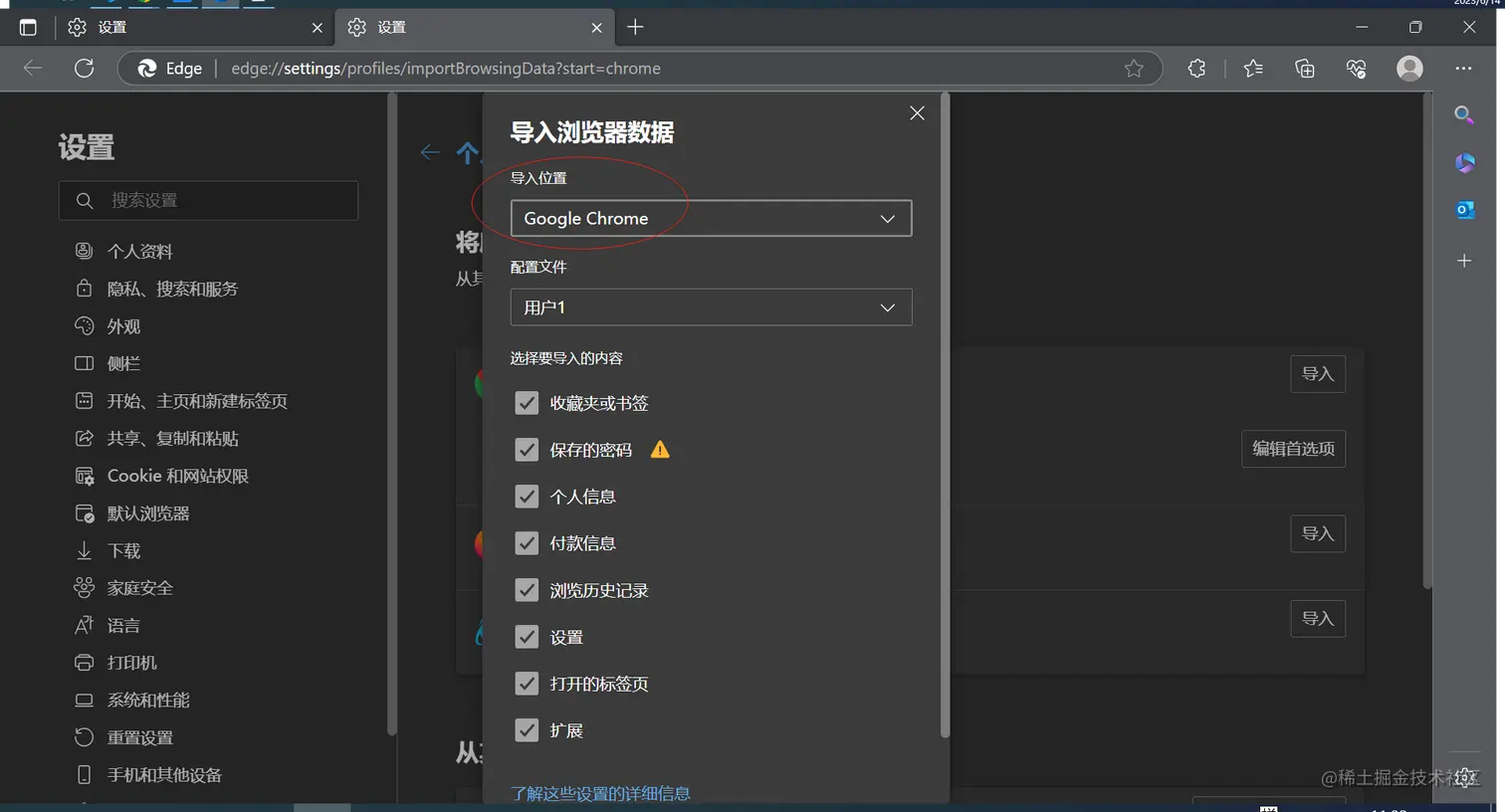The width and height of the screenshot is (1505, 812).
Task: Click the first 导入 button in list
Action: pos(1318,374)
